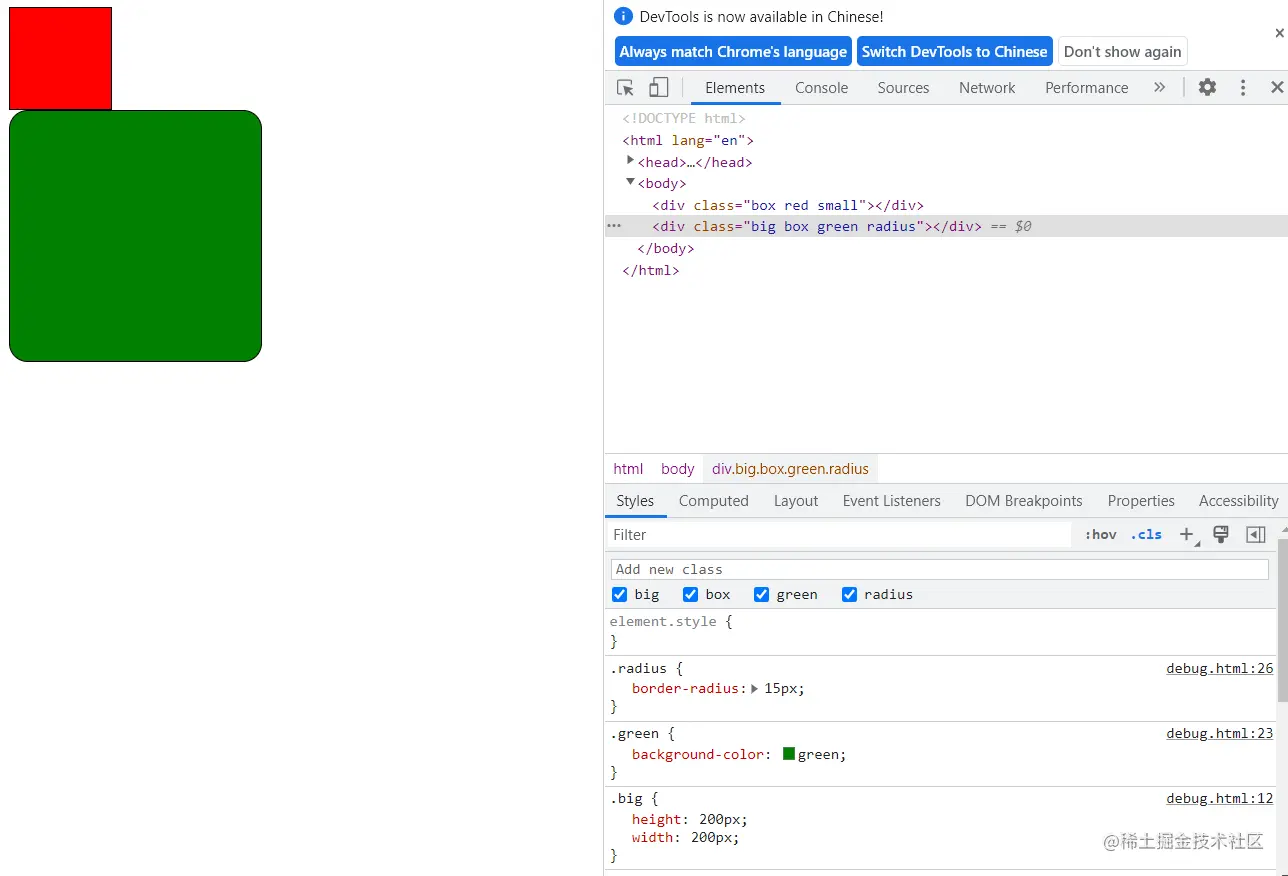Activate the inspect element picker icon
Viewport: 1288px width, 876px height.
(x=626, y=88)
